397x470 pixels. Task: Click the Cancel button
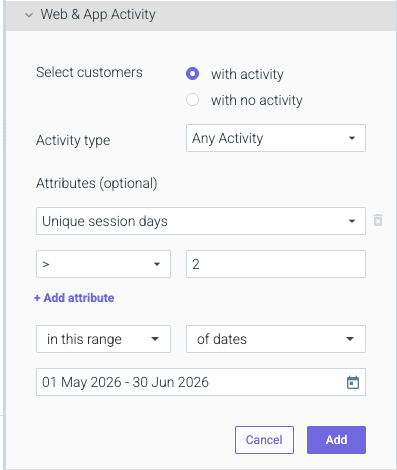264,440
